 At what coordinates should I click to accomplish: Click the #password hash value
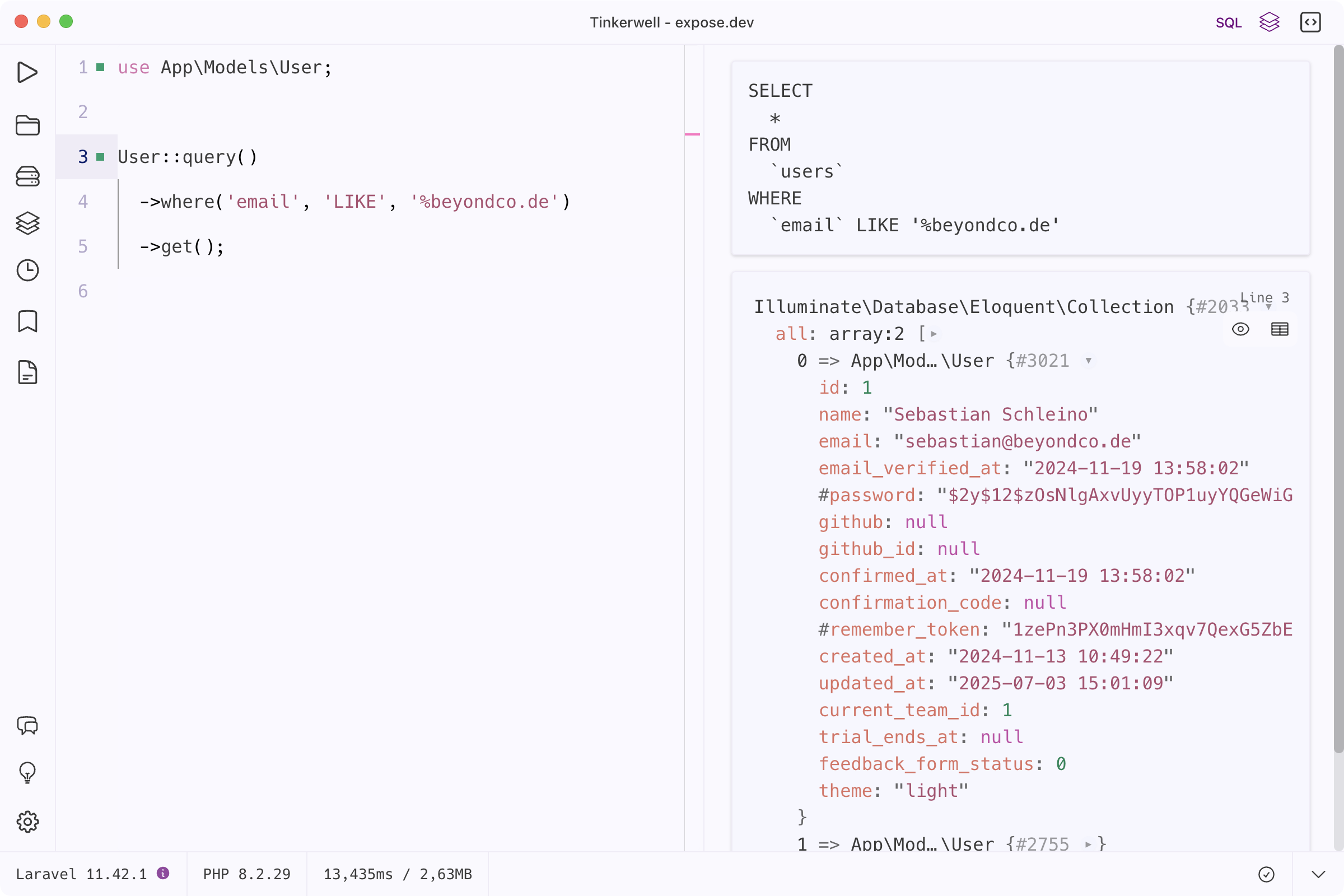1114,495
